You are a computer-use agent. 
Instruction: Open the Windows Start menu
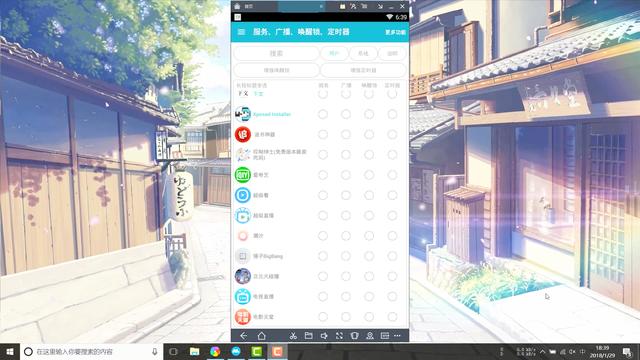click(x=10, y=351)
